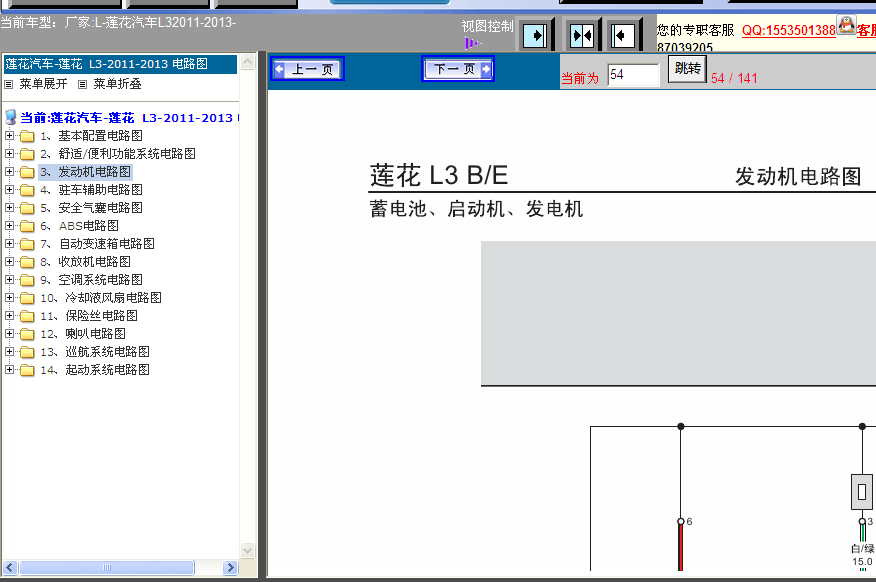Expand the 9、空调系统电路图 tree node
The image size is (876, 582).
click(9, 279)
